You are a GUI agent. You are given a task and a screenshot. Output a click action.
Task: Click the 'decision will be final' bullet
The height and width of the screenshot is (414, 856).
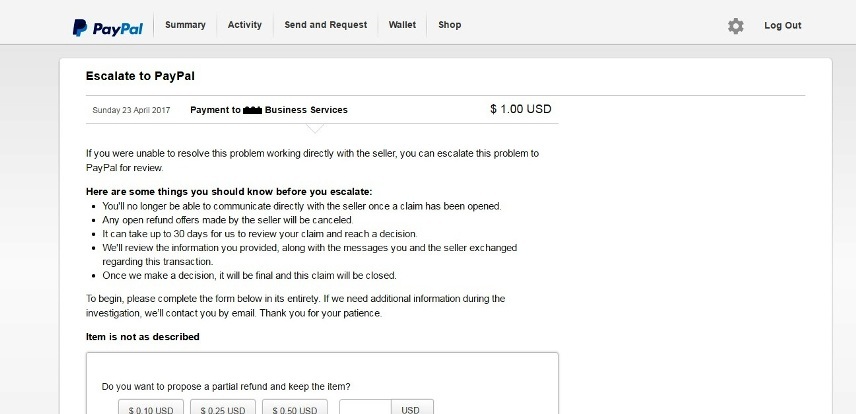coord(249,275)
